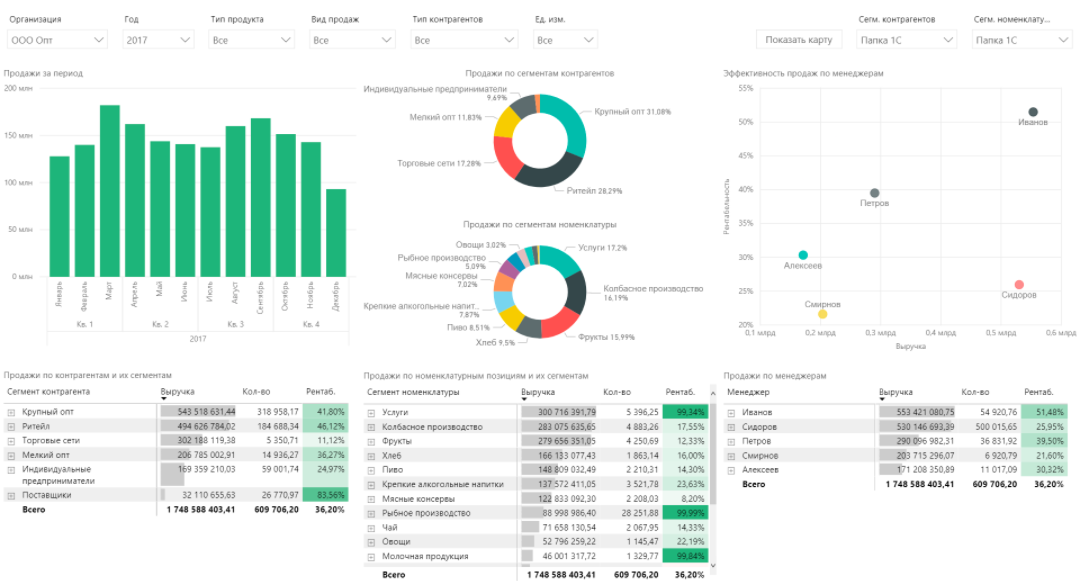Viewport: 1077px width, 581px height.
Task: Expand the Иванов manager row
Action: (x=733, y=413)
